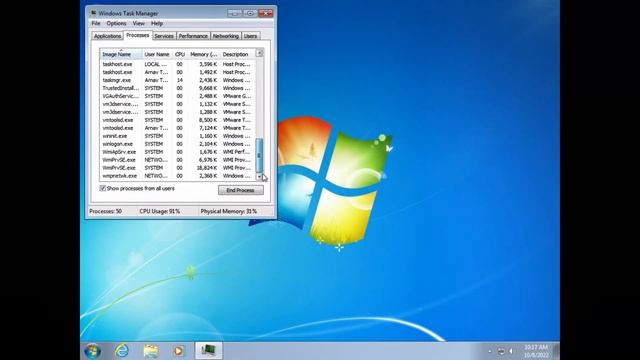
Task: Click the Show desktop strip
Action: pyautogui.click(x=556, y=351)
